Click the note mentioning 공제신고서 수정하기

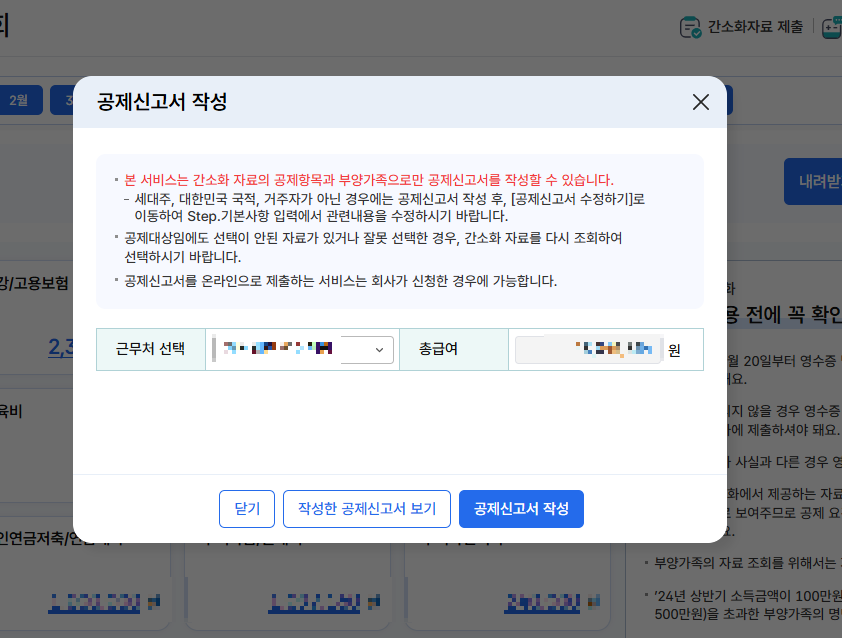tap(389, 207)
